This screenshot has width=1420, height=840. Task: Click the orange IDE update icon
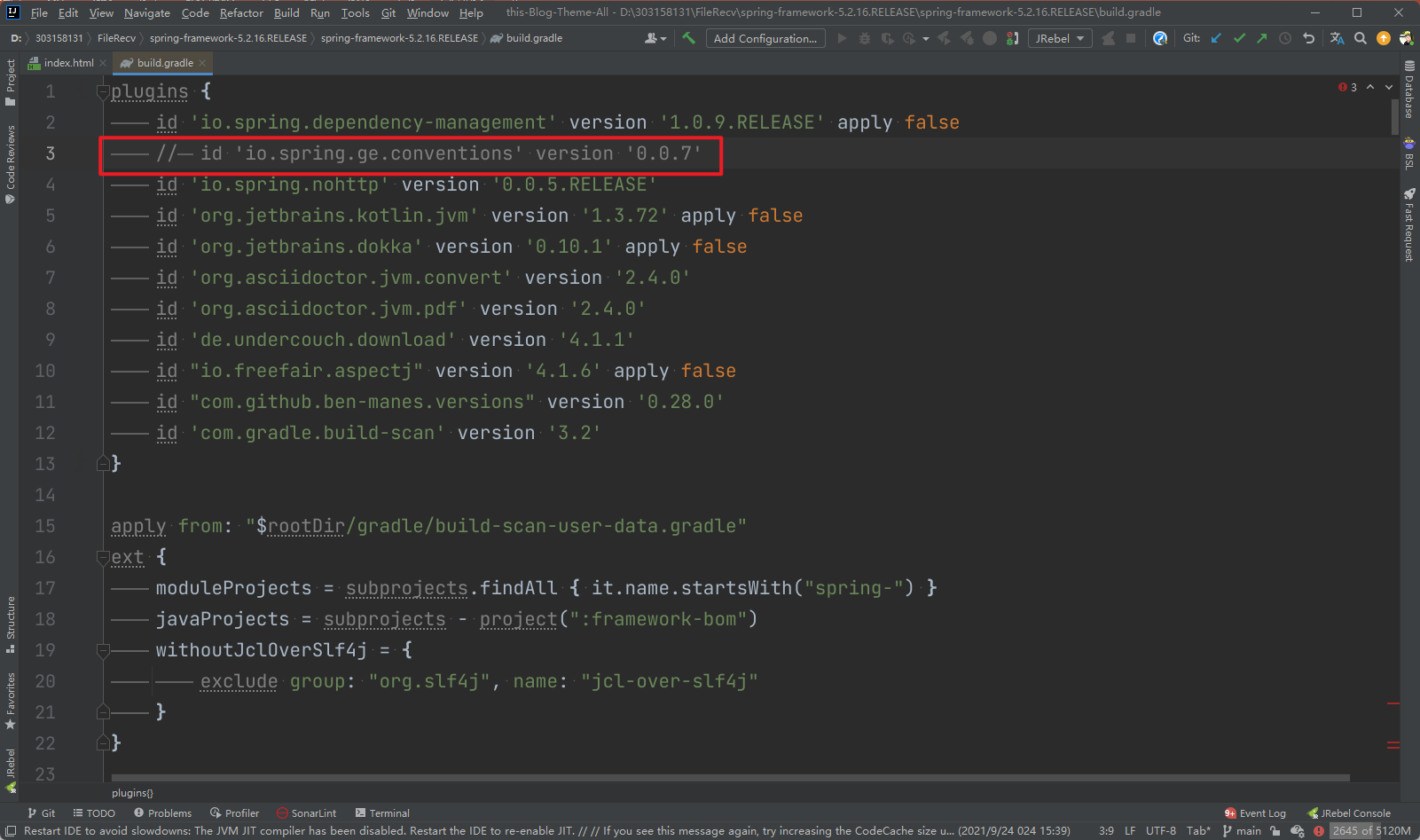pos(1384,38)
